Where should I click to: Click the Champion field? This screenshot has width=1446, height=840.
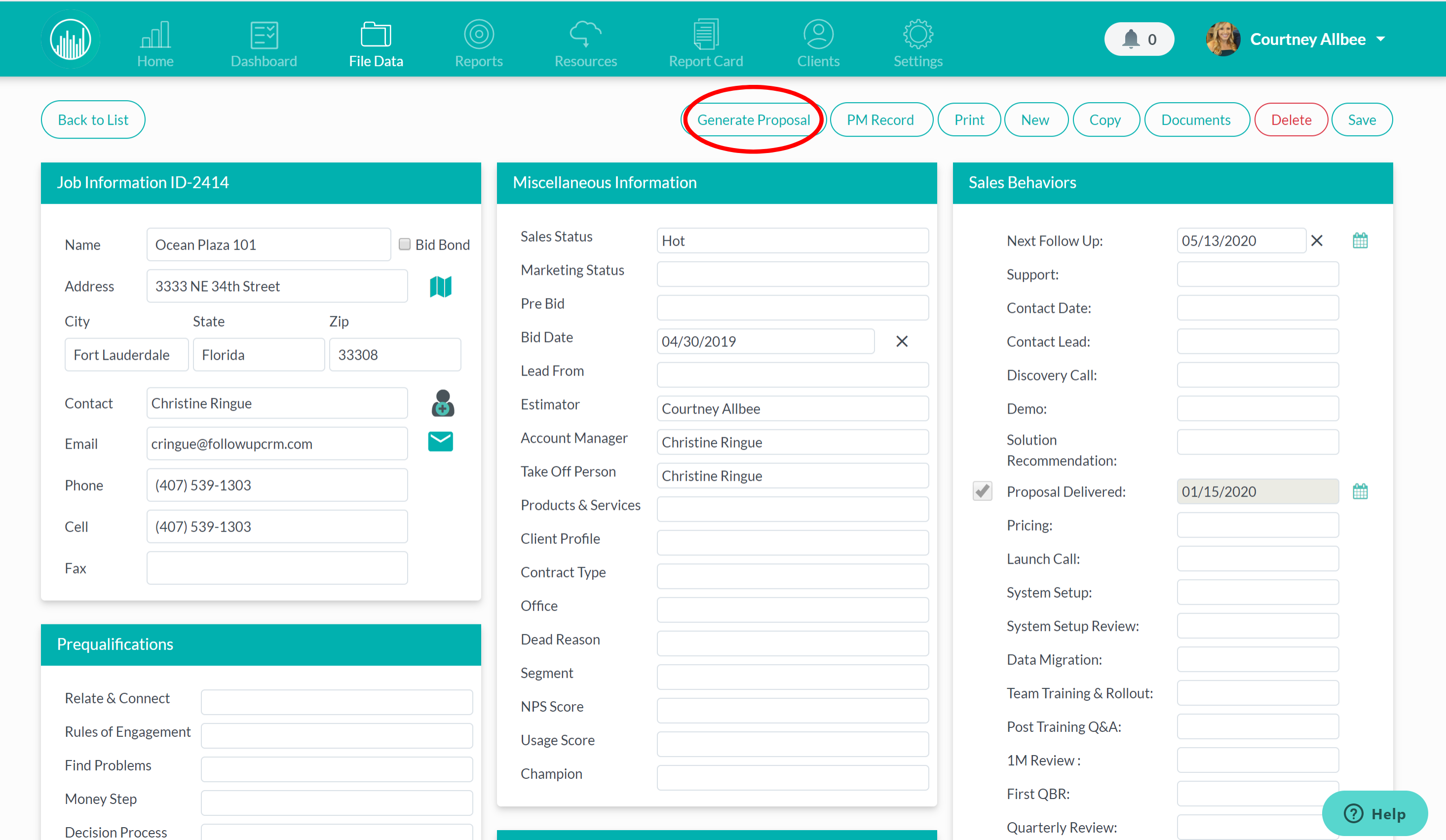pos(793,777)
